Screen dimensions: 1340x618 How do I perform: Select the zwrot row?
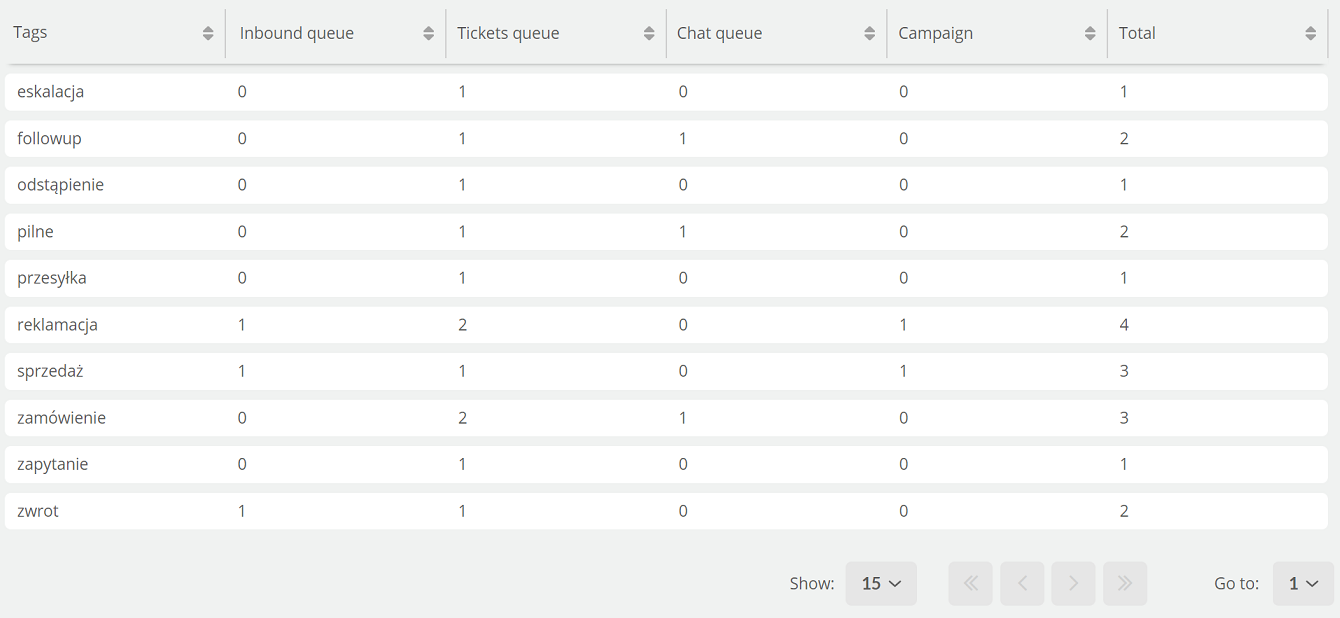(666, 511)
